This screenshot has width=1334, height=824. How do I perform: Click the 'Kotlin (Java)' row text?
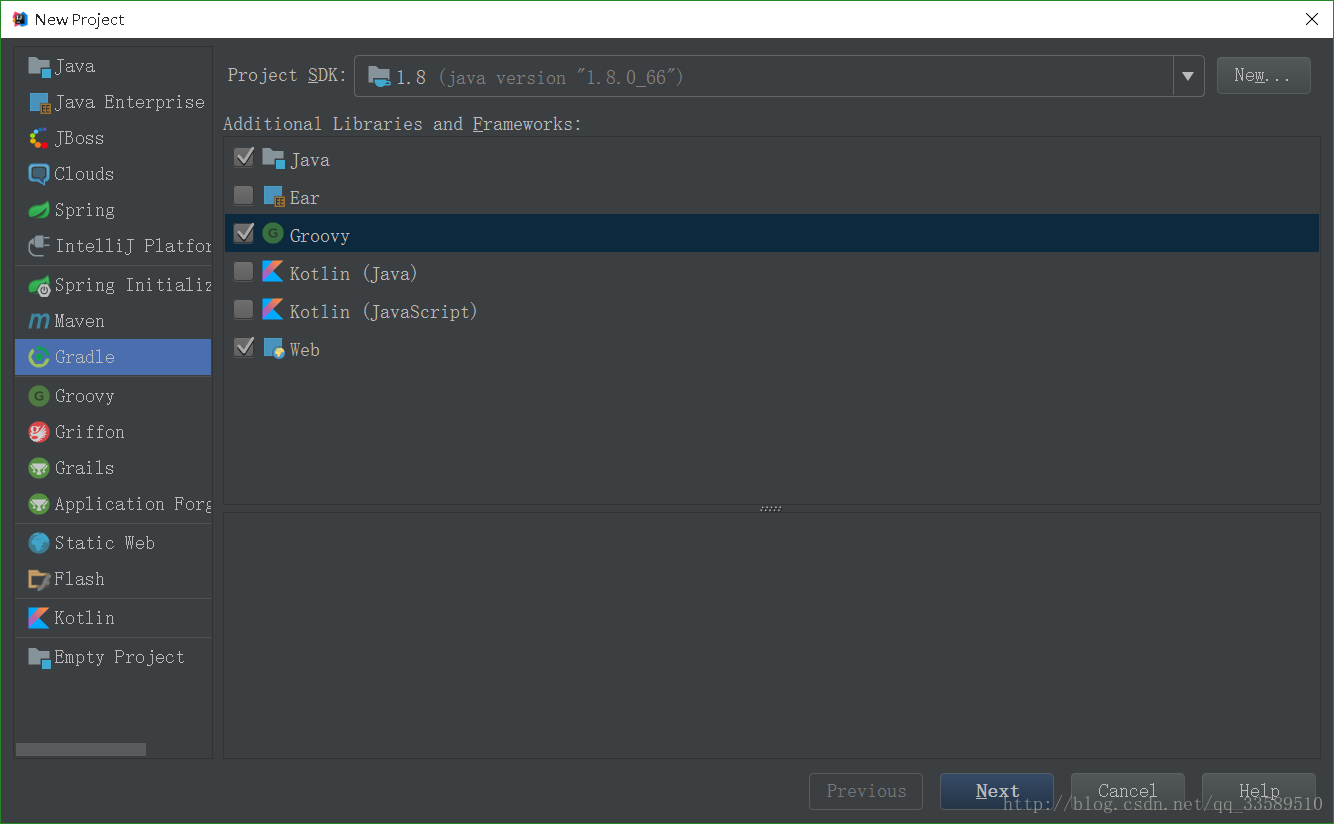[x=354, y=274]
